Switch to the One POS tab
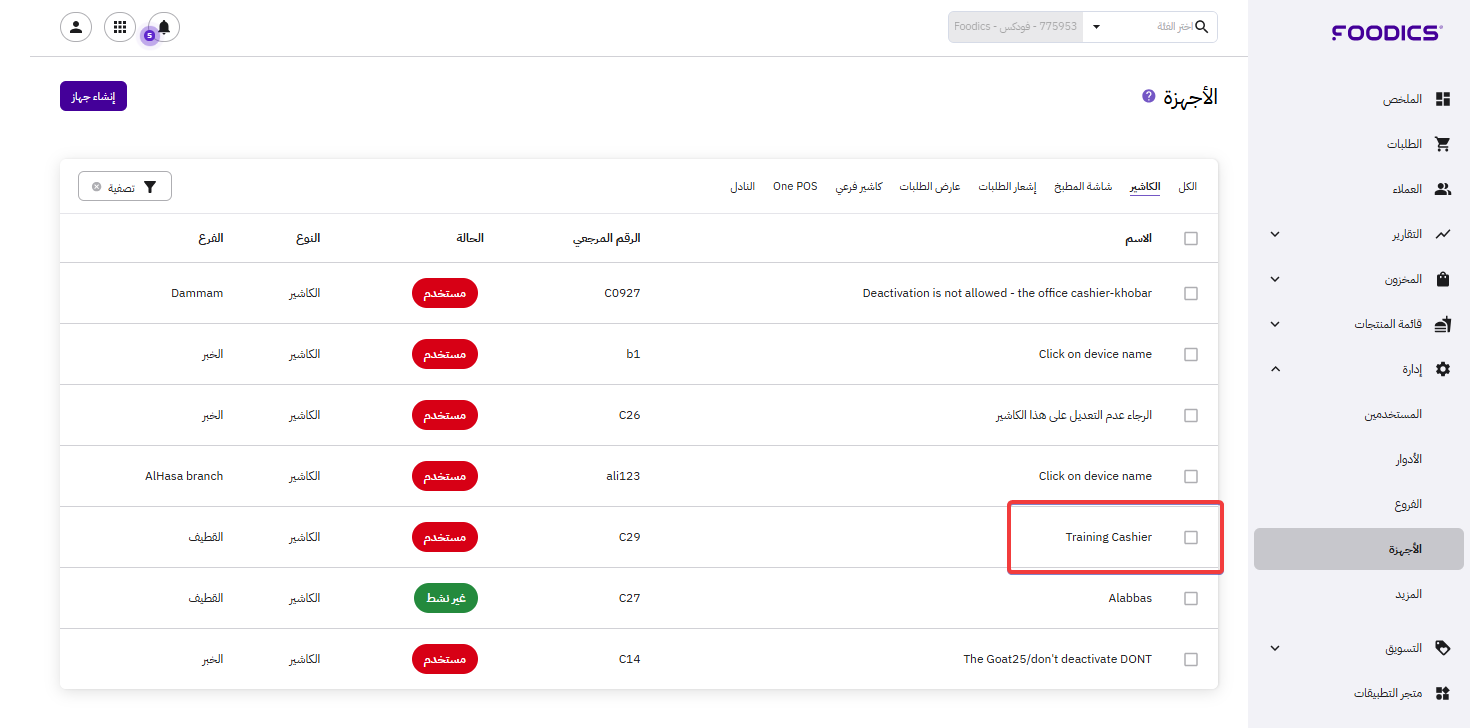Viewport: 1474px width, 728px height. tap(795, 187)
